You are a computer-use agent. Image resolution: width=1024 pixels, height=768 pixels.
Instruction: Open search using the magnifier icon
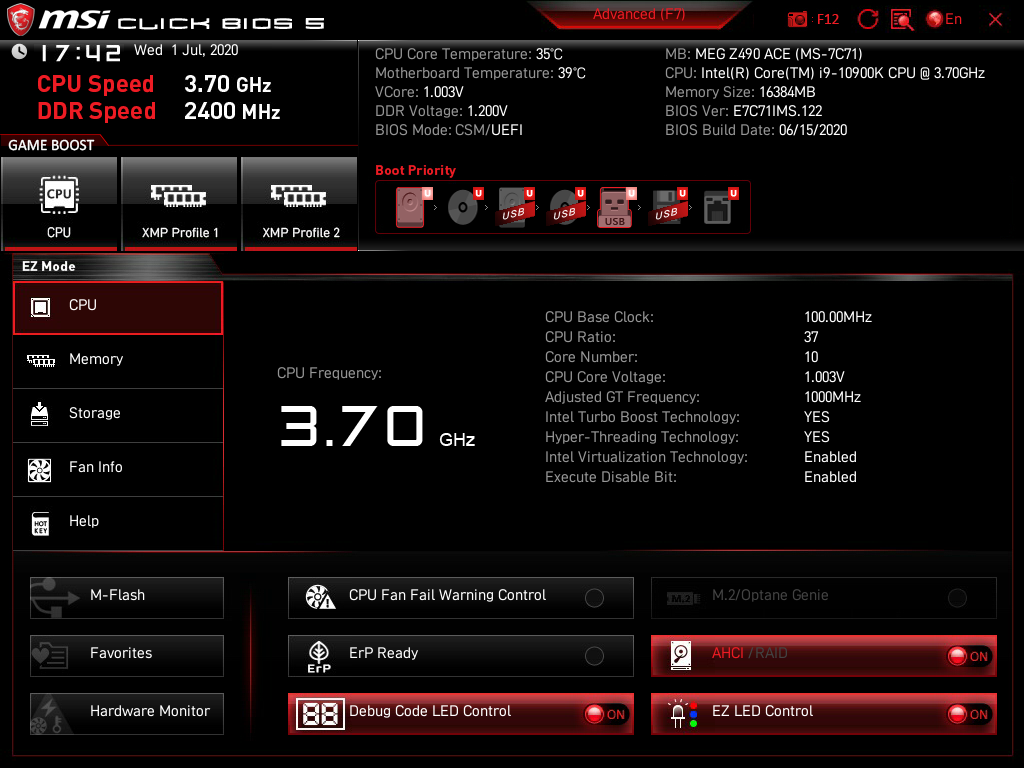[x=901, y=19]
